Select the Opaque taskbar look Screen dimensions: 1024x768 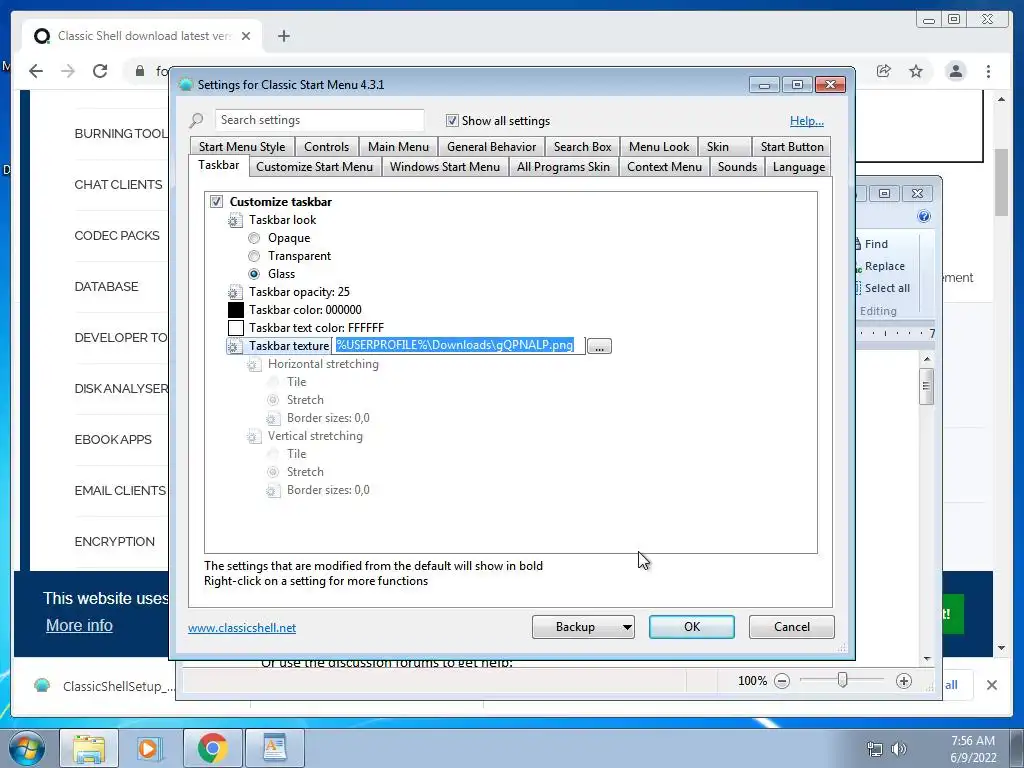tap(254, 238)
